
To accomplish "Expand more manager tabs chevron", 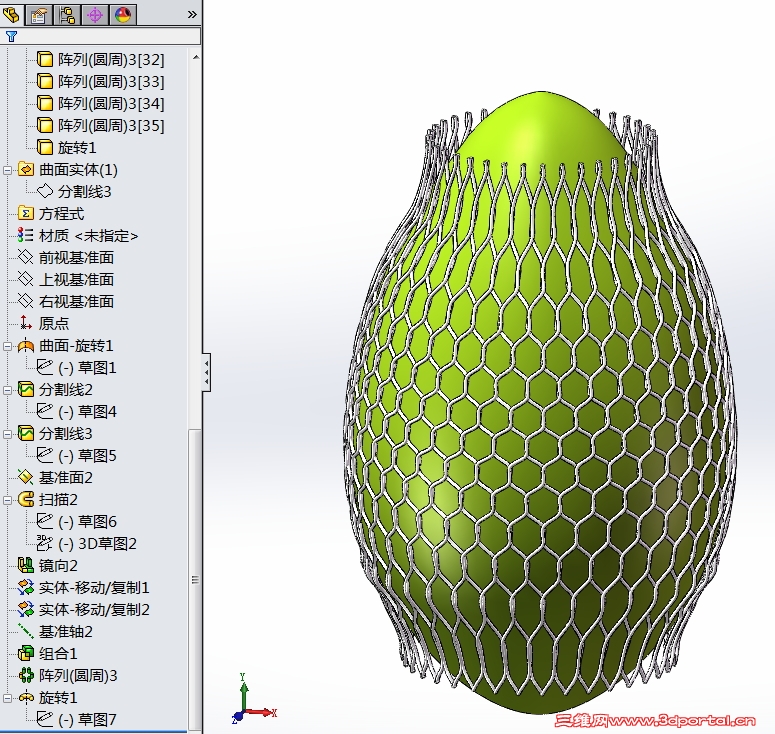I will coord(192,14).
